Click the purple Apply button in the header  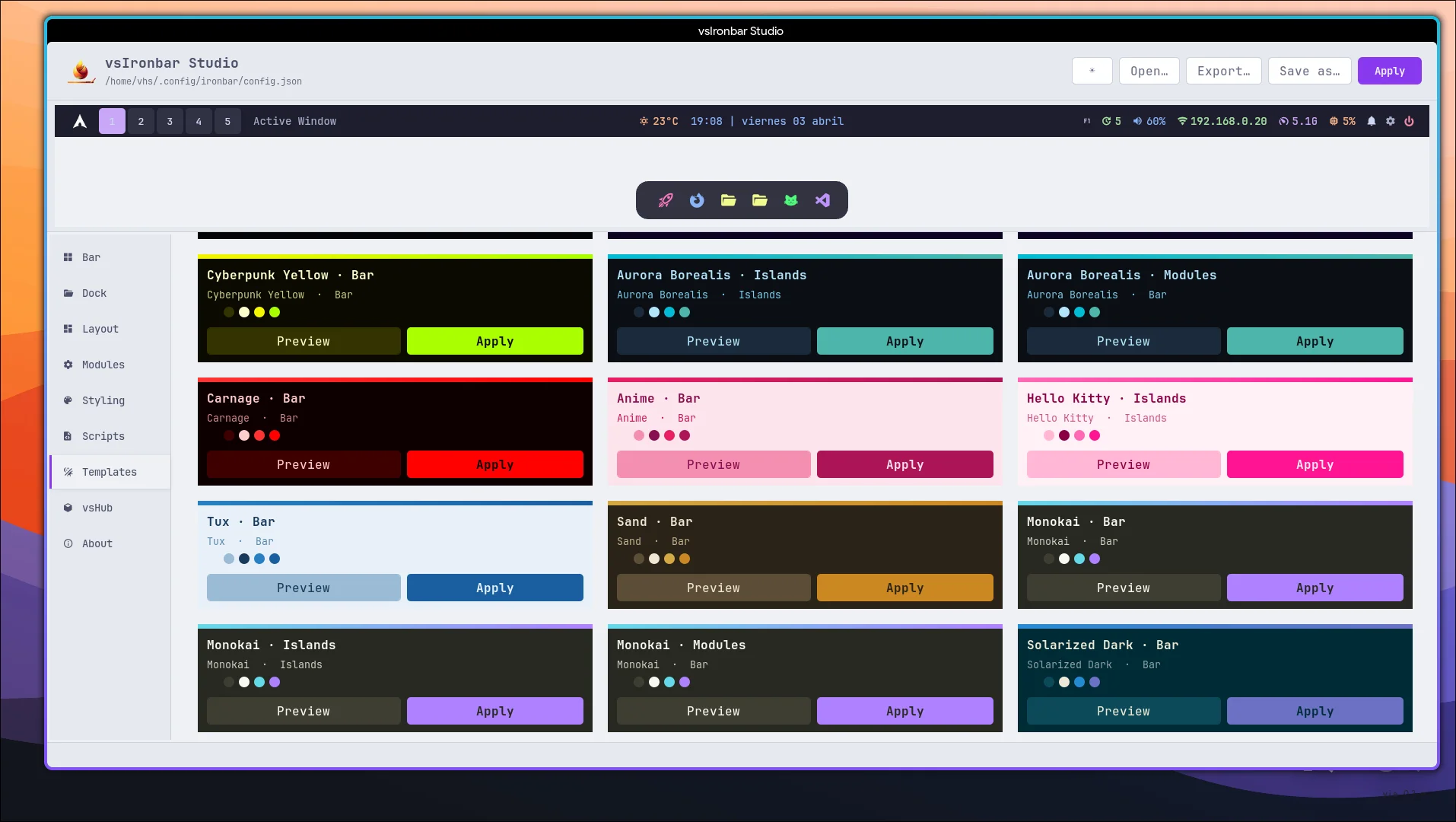[x=1390, y=71]
